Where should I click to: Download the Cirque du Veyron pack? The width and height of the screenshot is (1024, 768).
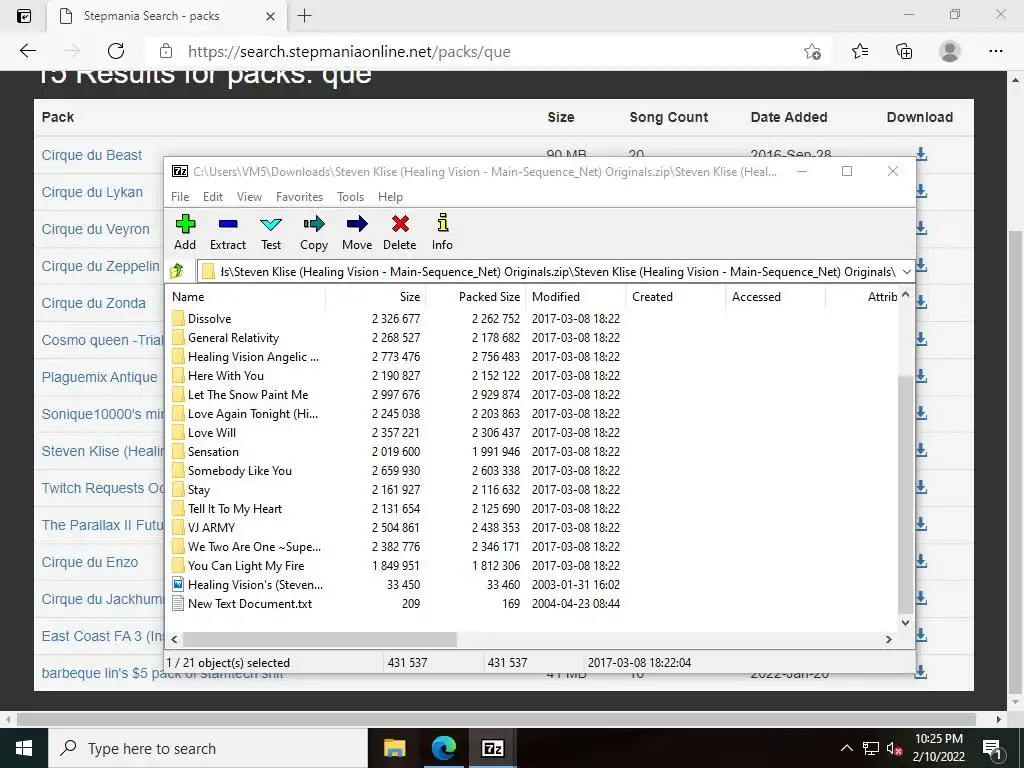pyautogui.click(x=921, y=229)
